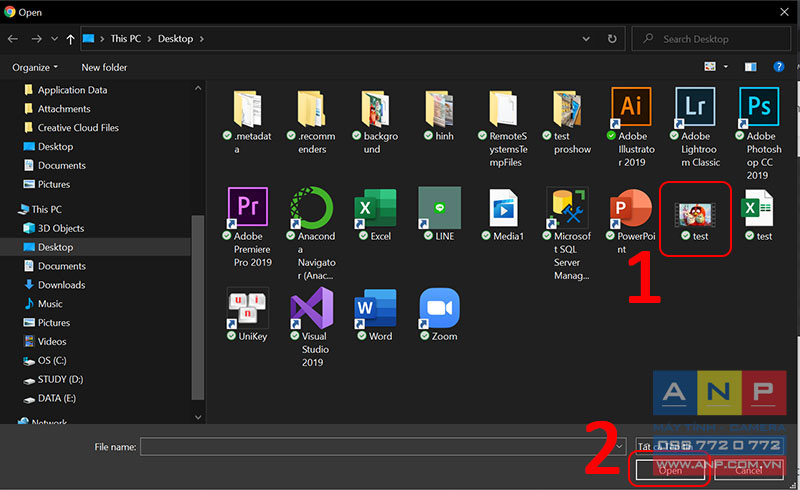Change the file view layout icon
This screenshot has height=490, width=800.
710,67
